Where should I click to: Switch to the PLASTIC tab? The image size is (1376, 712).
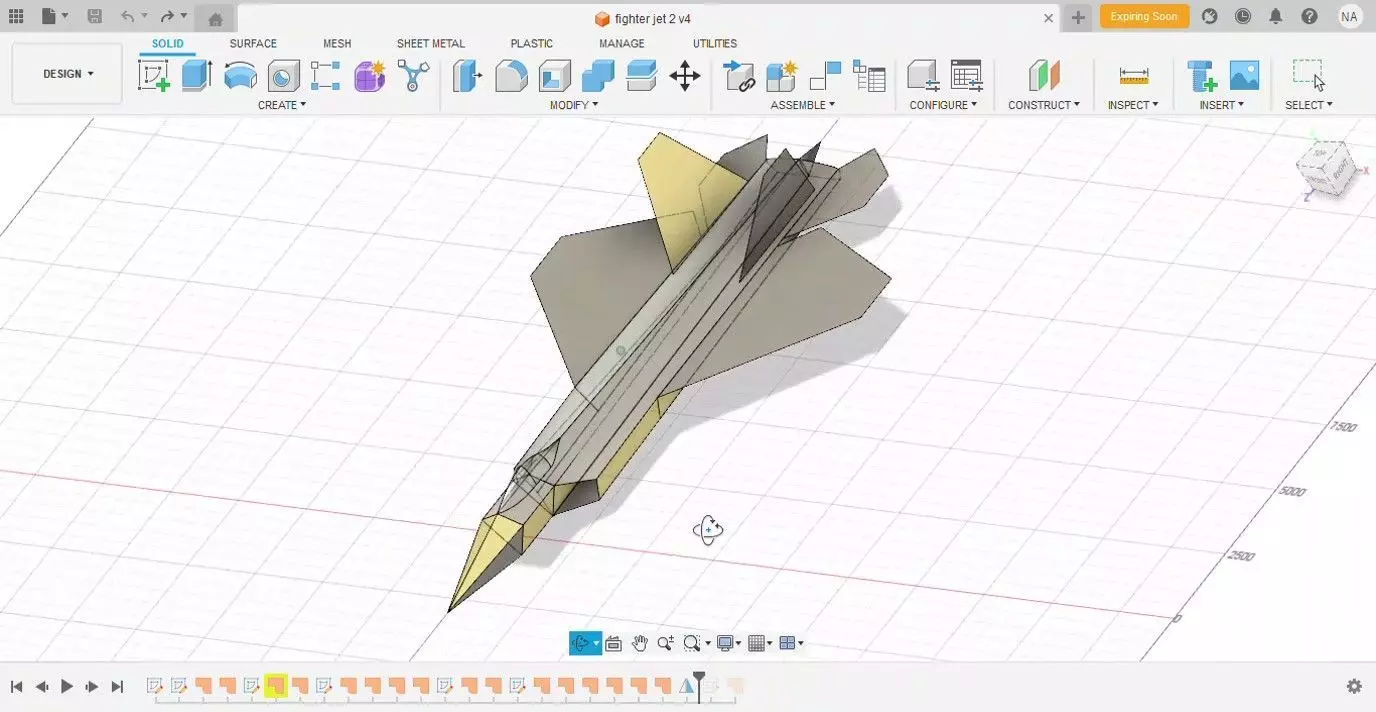[532, 44]
